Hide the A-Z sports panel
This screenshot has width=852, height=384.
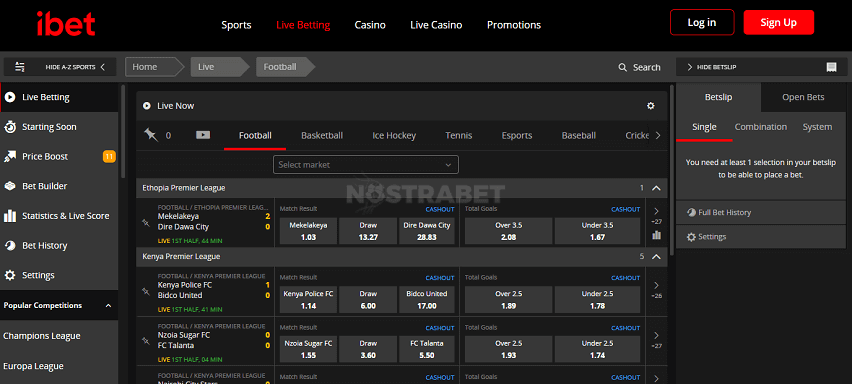[60, 67]
